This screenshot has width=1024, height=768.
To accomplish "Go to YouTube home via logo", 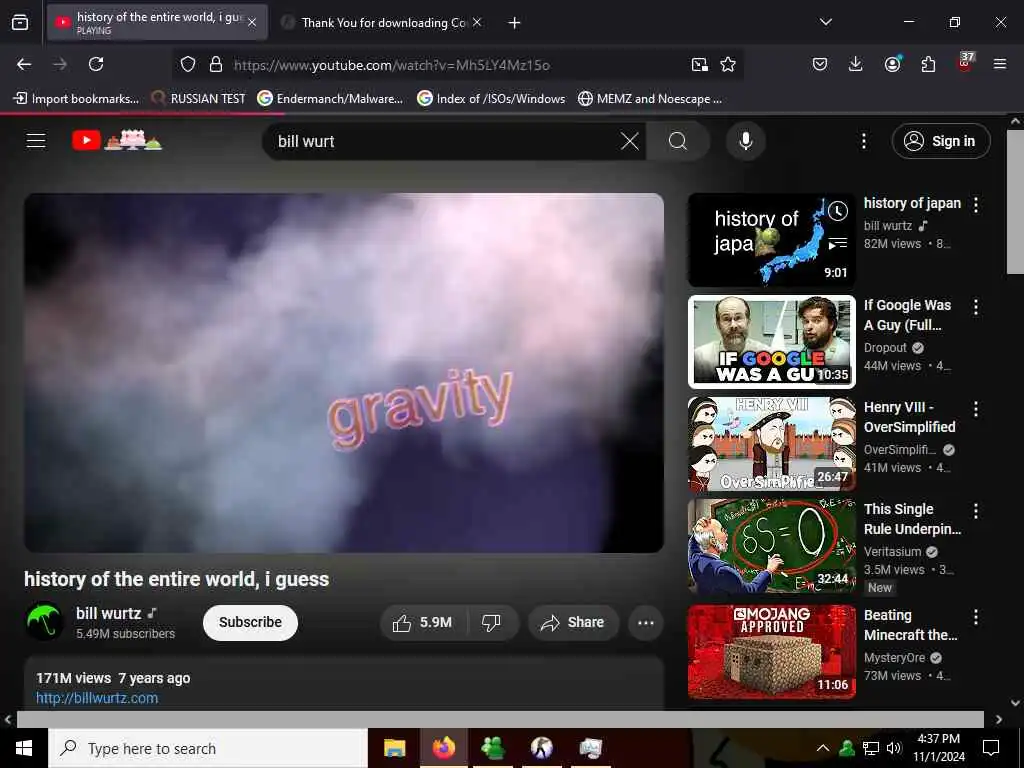I will pyautogui.click(x=117, y=140).
